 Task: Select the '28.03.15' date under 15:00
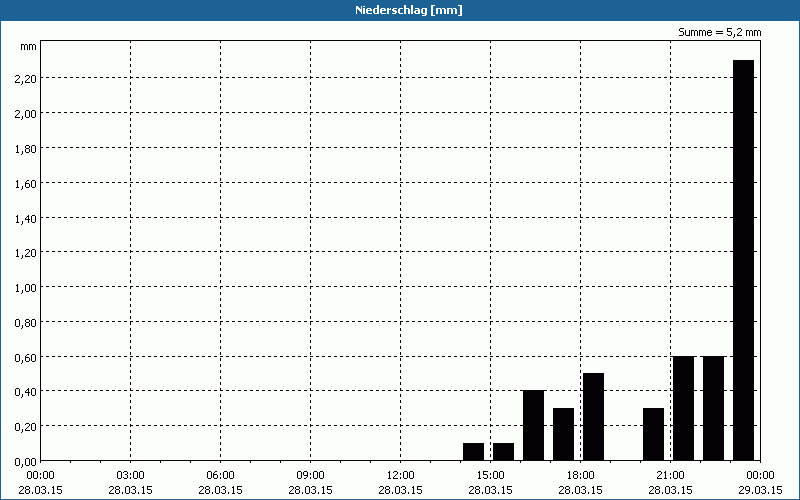pyautogui.click(x=490, y=490)
